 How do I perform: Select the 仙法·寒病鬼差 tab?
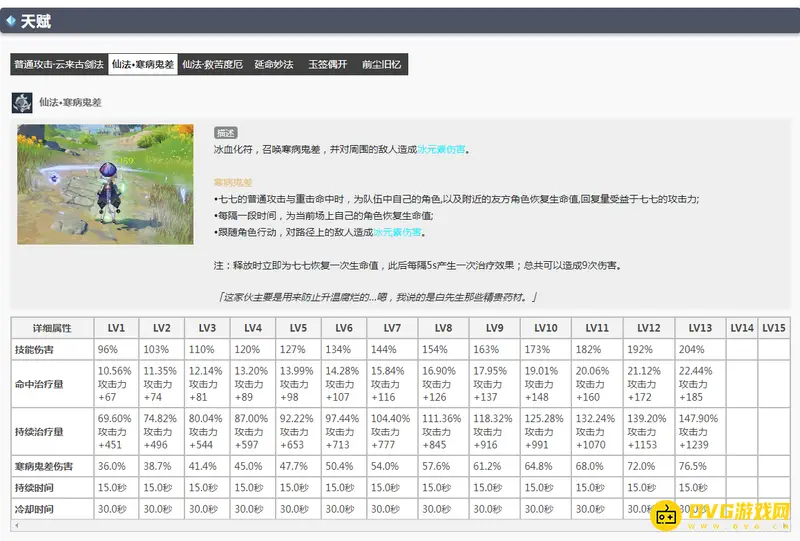tap(142, 64)
